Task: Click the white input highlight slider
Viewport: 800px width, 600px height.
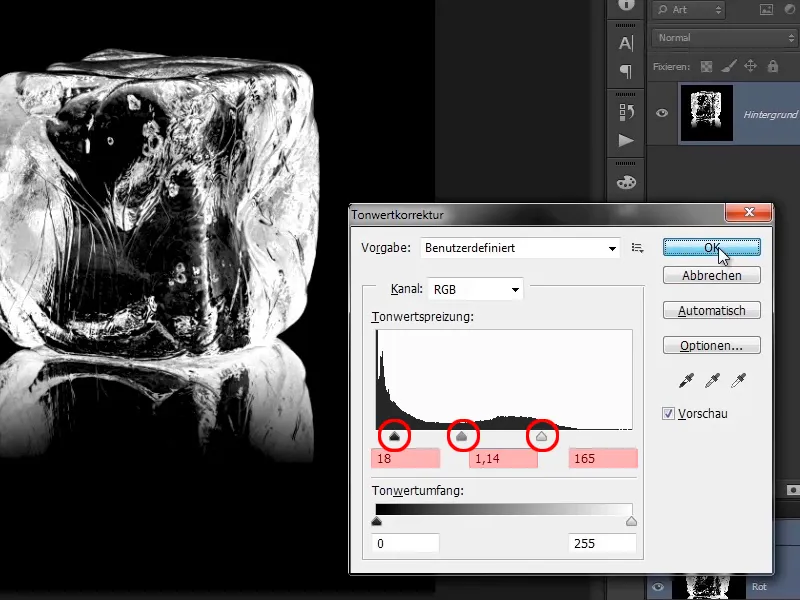Action: [x=541, y=436]
